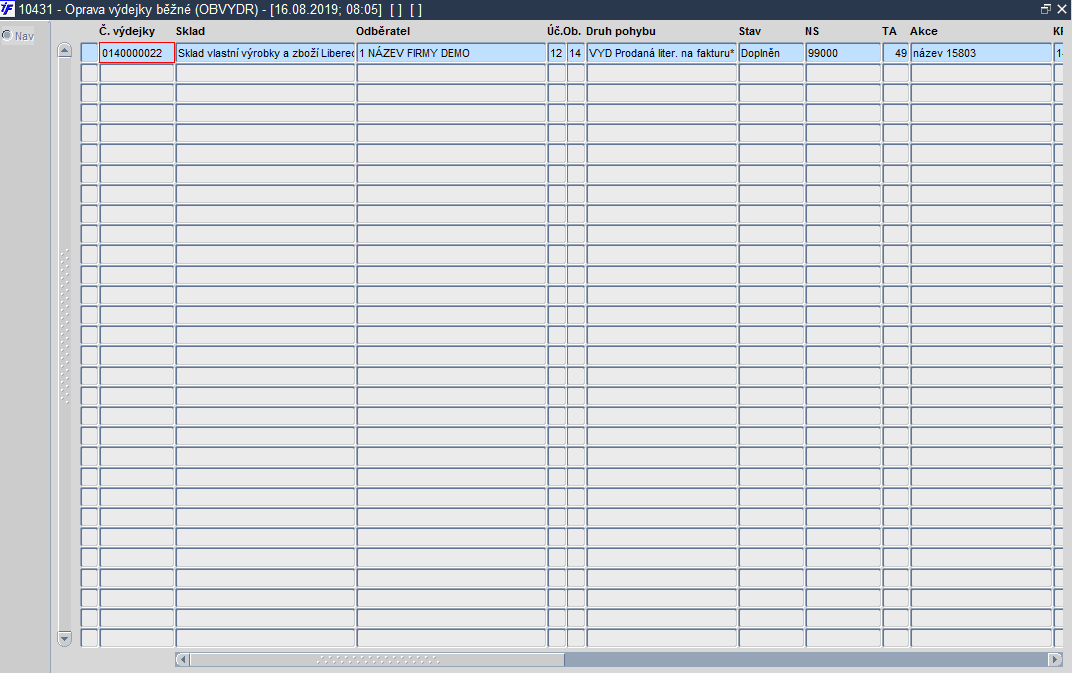
Task: Click the NS cell with value 99000
Action: (843, 53)
